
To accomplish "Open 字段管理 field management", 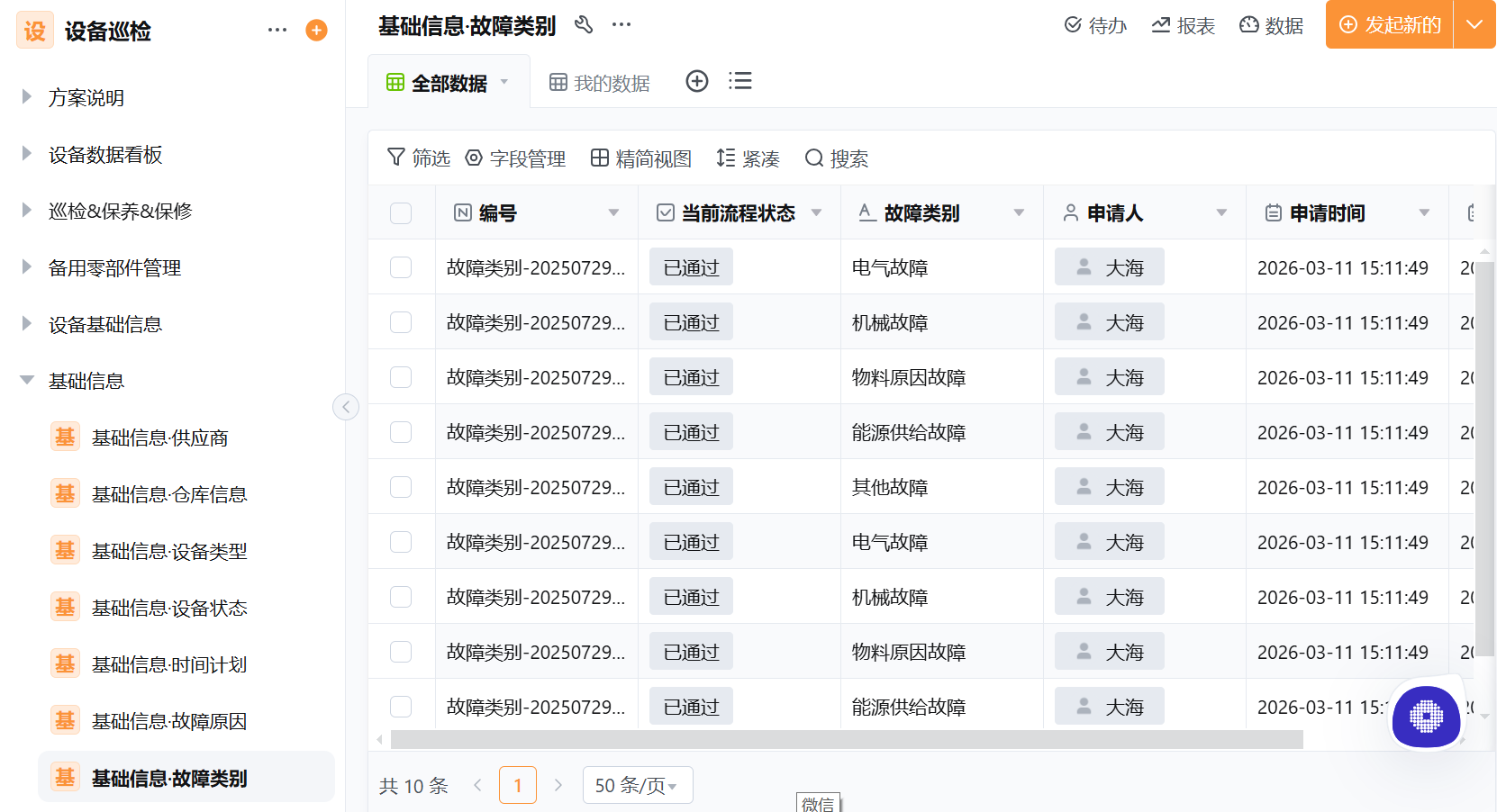I will 515,158.
